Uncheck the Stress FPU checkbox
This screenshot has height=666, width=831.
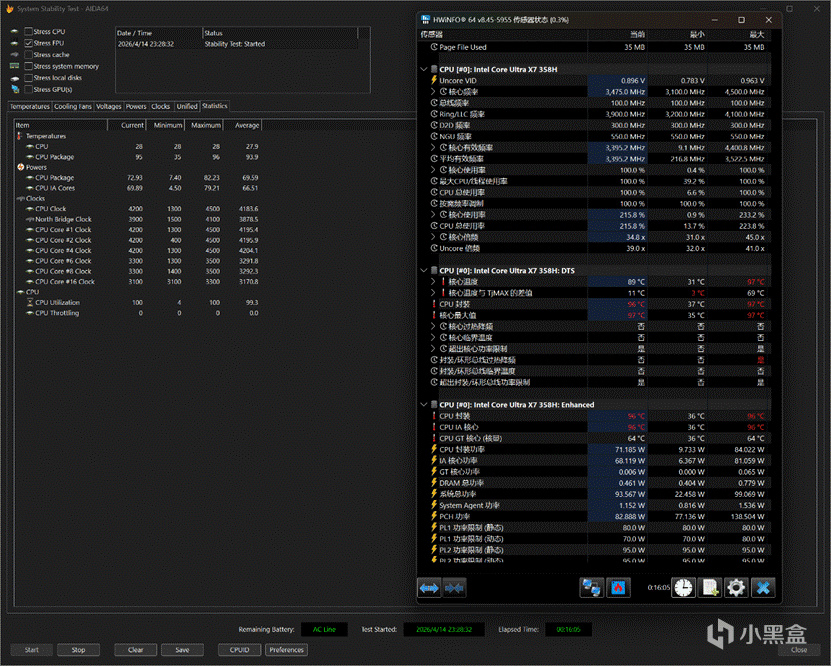pyautogui.click(x=29, y=43)
